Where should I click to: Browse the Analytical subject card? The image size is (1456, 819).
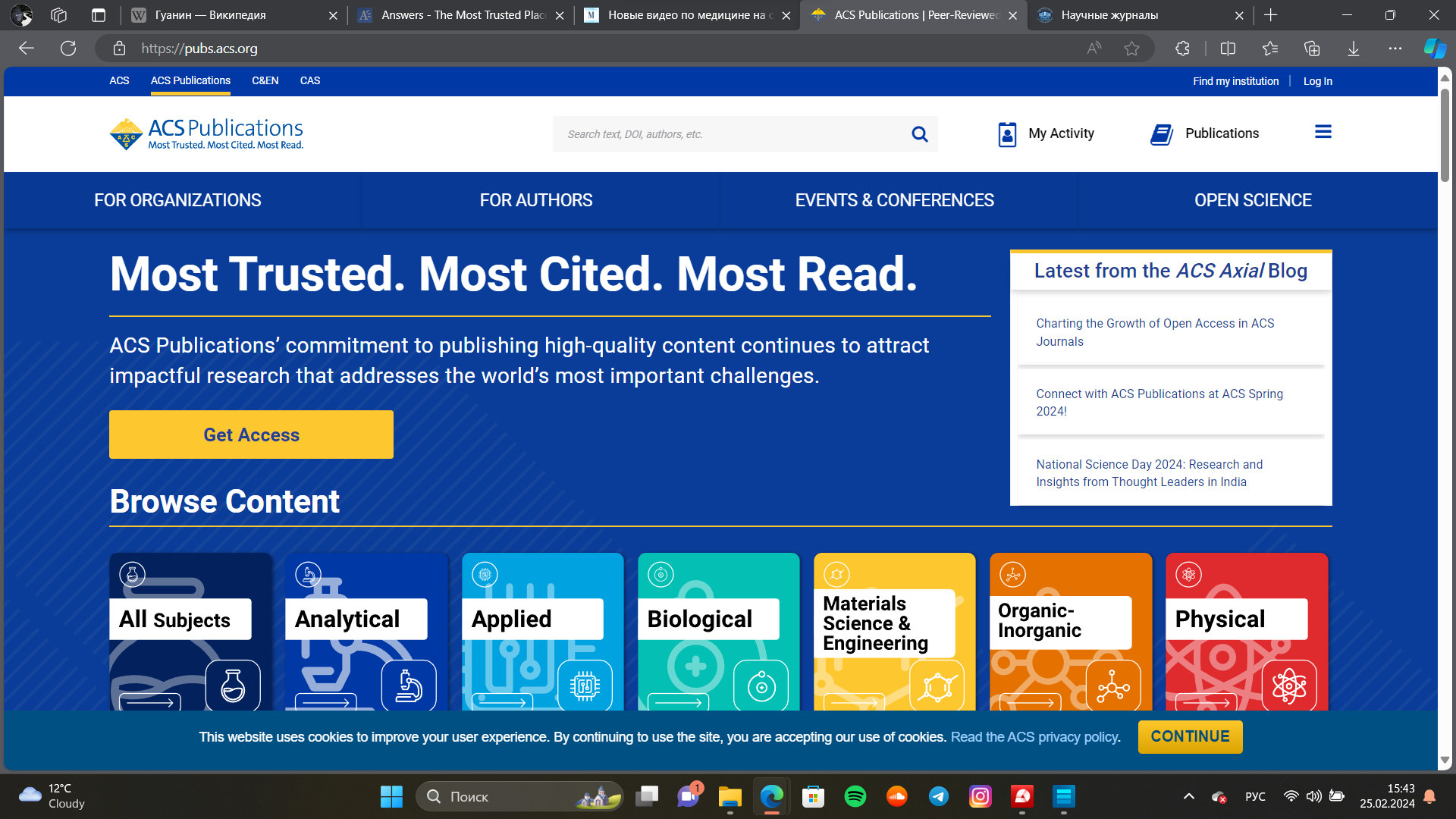click(366, 632)
